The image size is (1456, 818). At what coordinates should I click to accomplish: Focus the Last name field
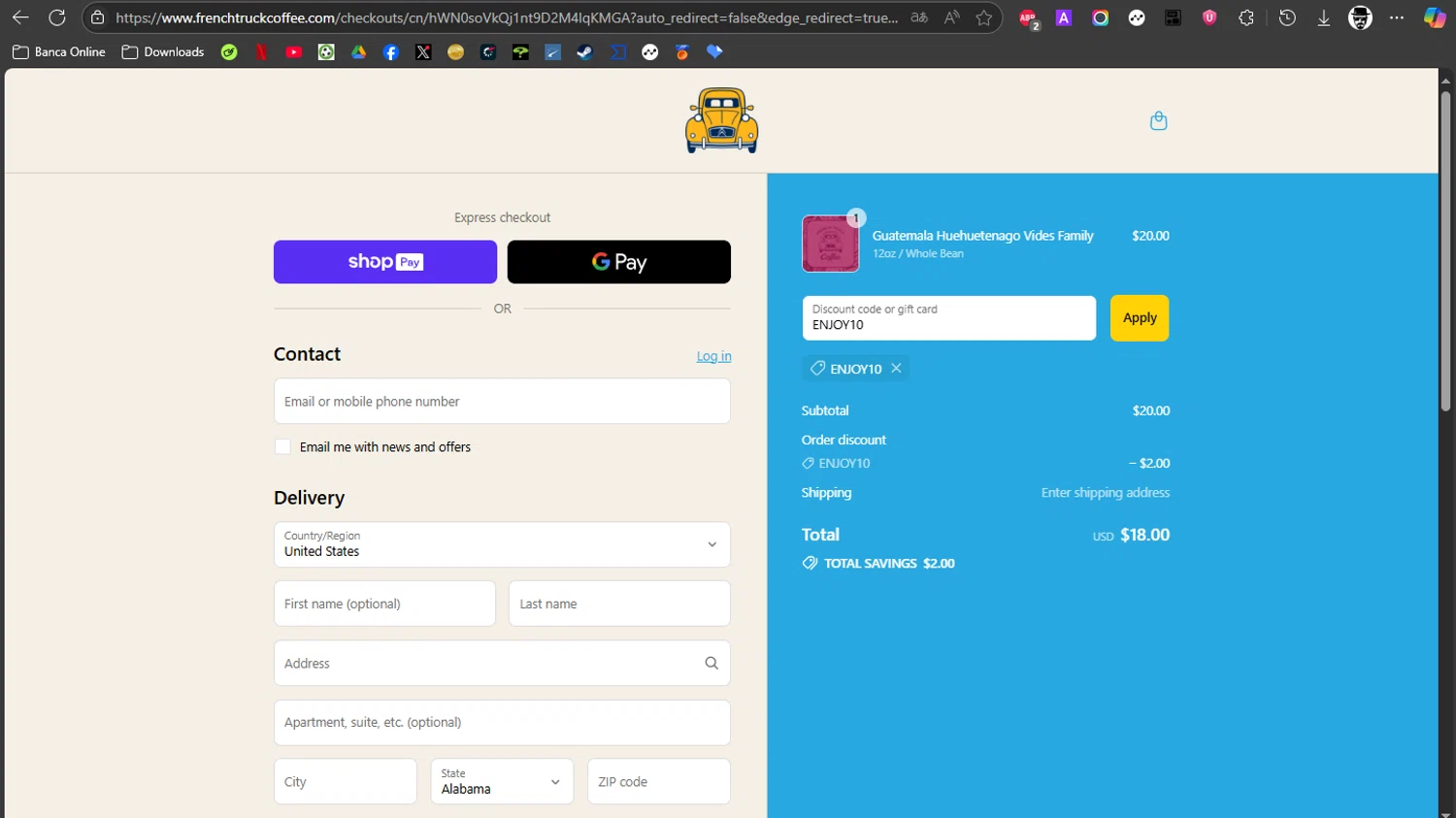click(x=619, y=604)
